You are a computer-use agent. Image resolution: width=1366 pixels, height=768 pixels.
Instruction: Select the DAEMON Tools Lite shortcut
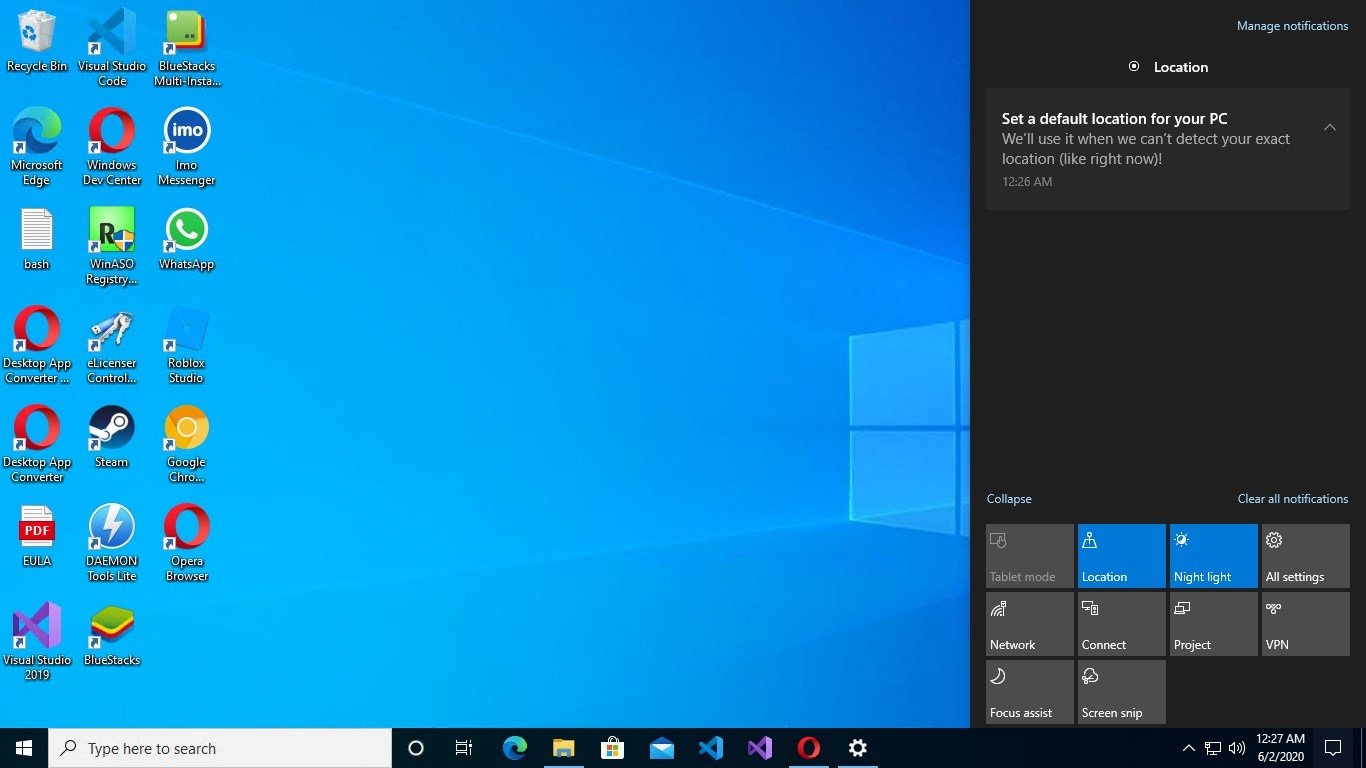(x=112, y=543)
